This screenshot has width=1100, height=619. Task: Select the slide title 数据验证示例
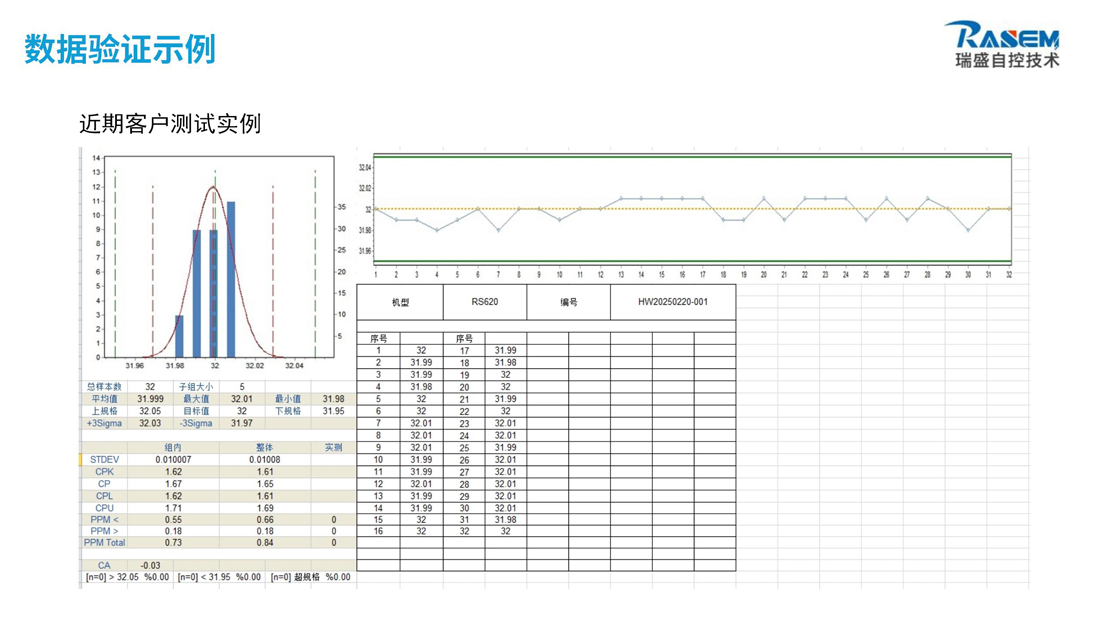pos(120,48)
